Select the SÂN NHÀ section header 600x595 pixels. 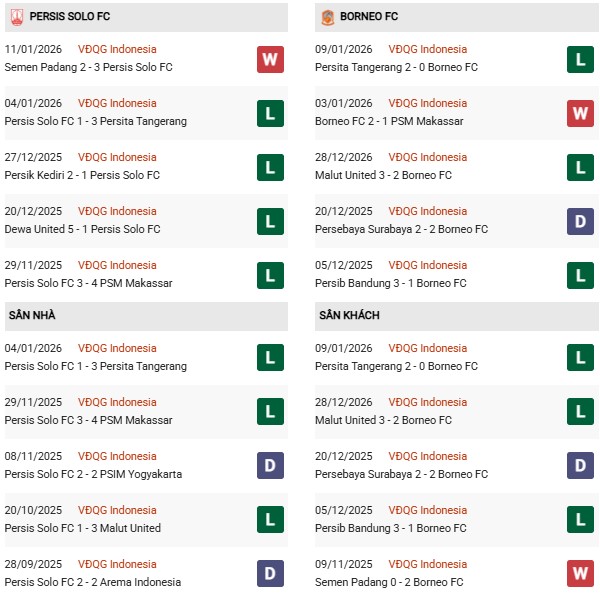click(30, 315)
